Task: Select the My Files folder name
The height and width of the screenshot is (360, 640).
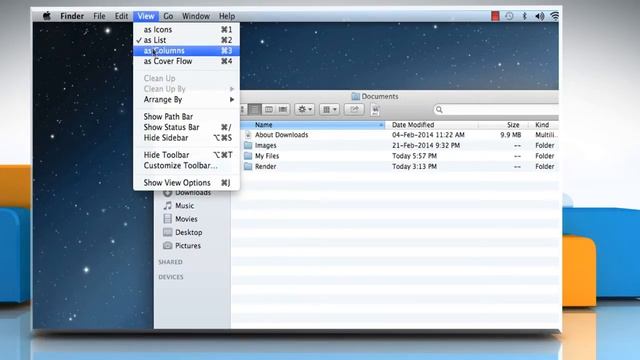Action: (267, 156)
